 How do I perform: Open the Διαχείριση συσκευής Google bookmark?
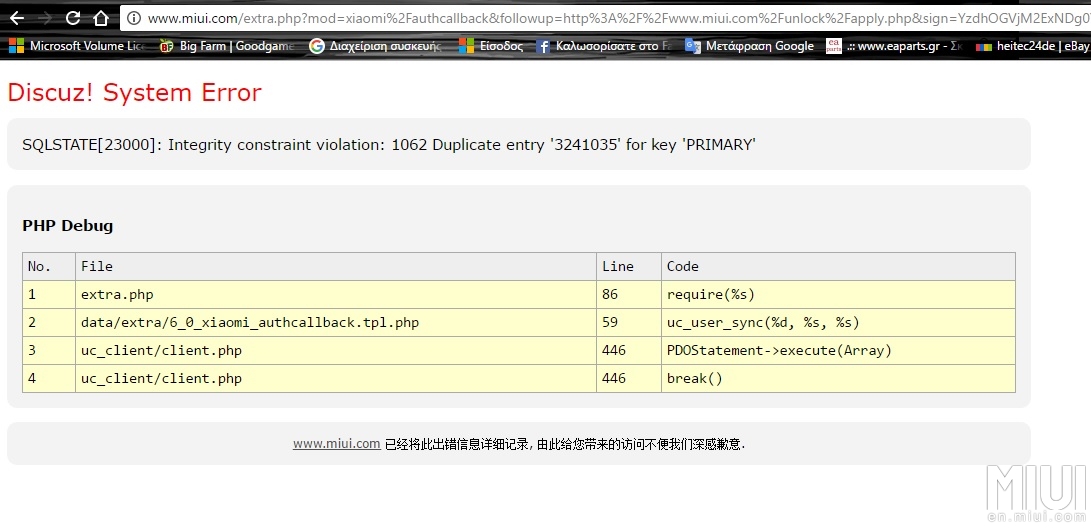click(376, 46)
